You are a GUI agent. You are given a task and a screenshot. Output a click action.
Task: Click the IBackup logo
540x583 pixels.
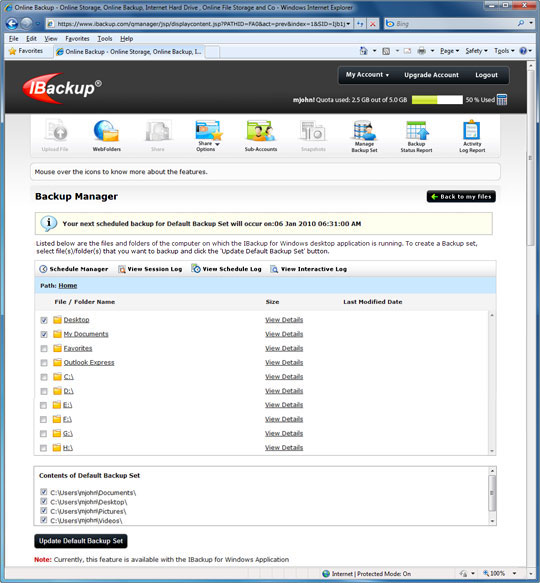pos(61,88)
